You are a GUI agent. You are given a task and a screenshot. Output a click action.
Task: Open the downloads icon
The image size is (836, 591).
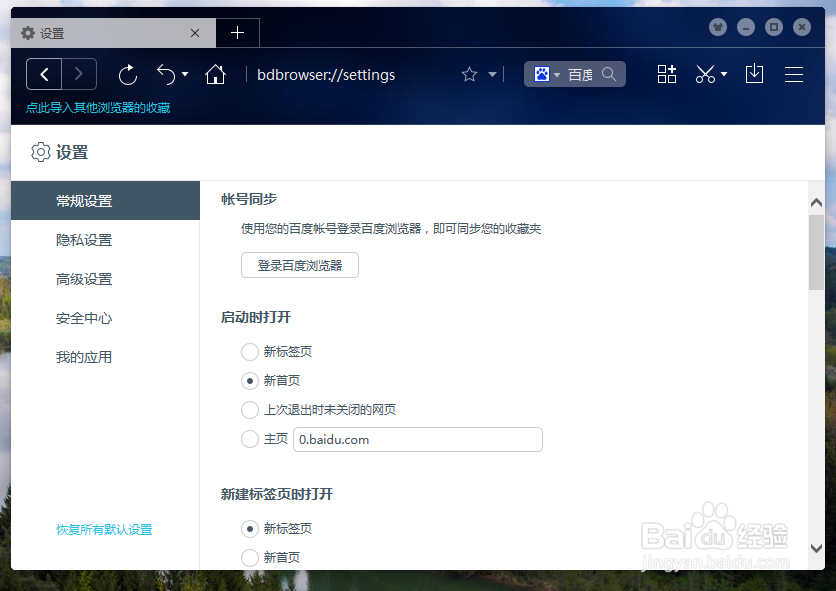tap(754, 74)
